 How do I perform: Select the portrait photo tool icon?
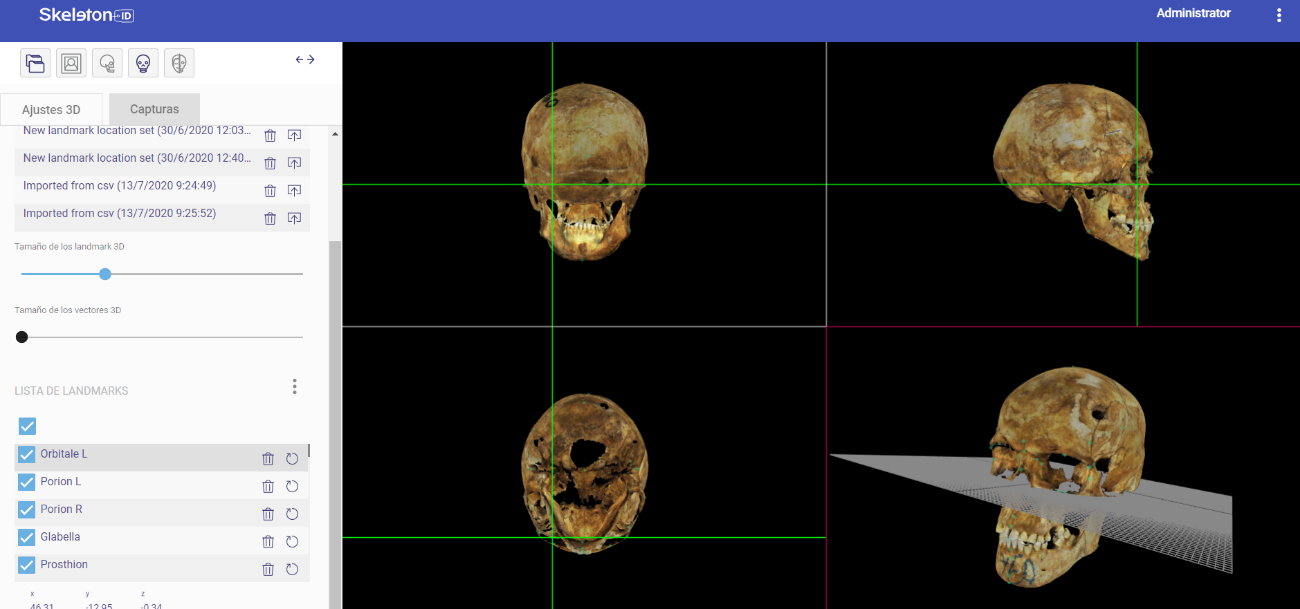pyautogui.click(x=71, y=63)
